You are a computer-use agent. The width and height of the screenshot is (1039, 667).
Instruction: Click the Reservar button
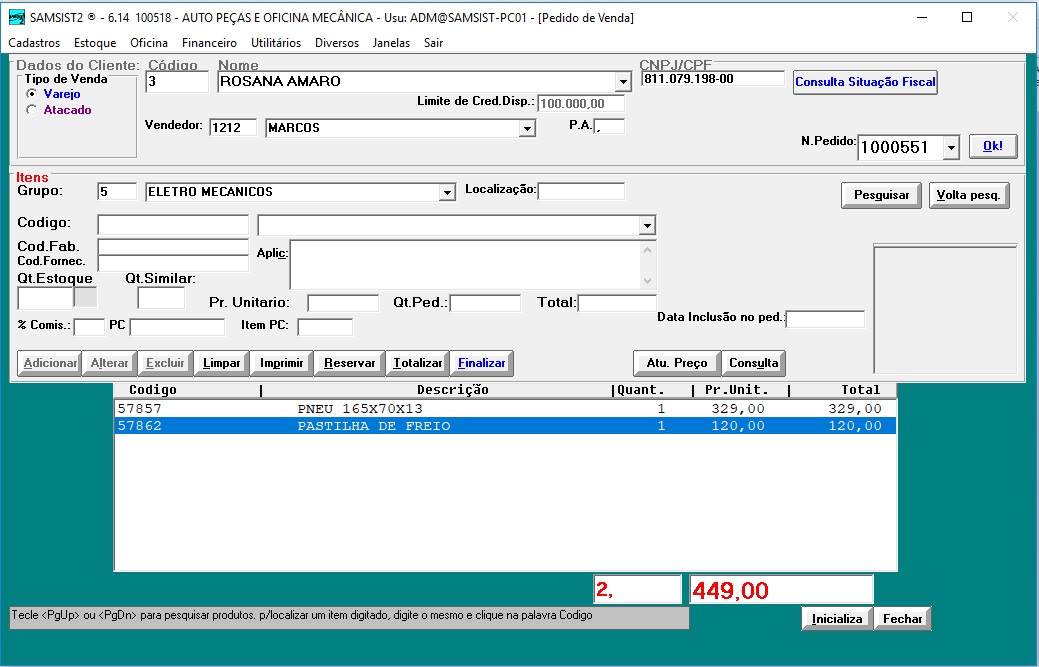[349, 363]
